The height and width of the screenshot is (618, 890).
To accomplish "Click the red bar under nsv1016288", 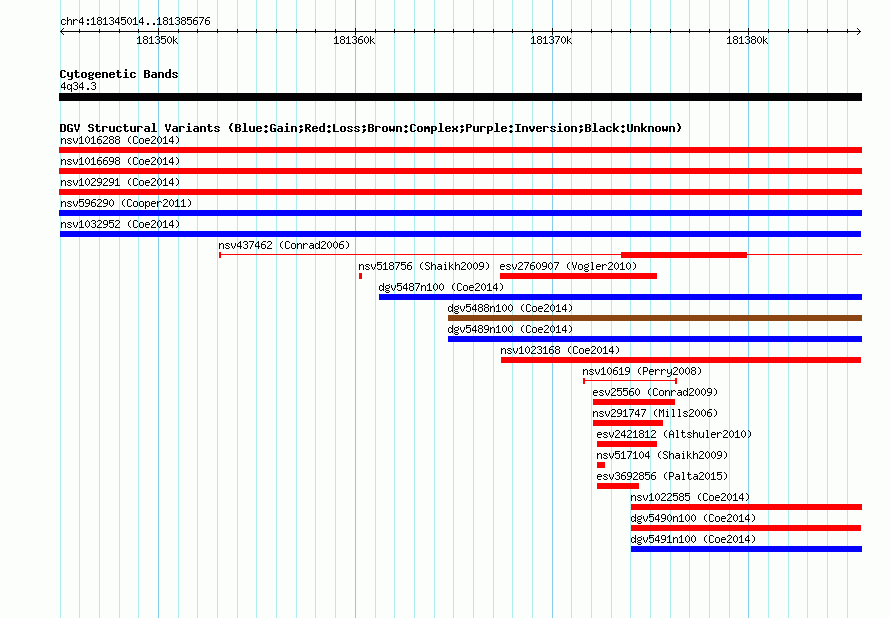I will 460,150.
